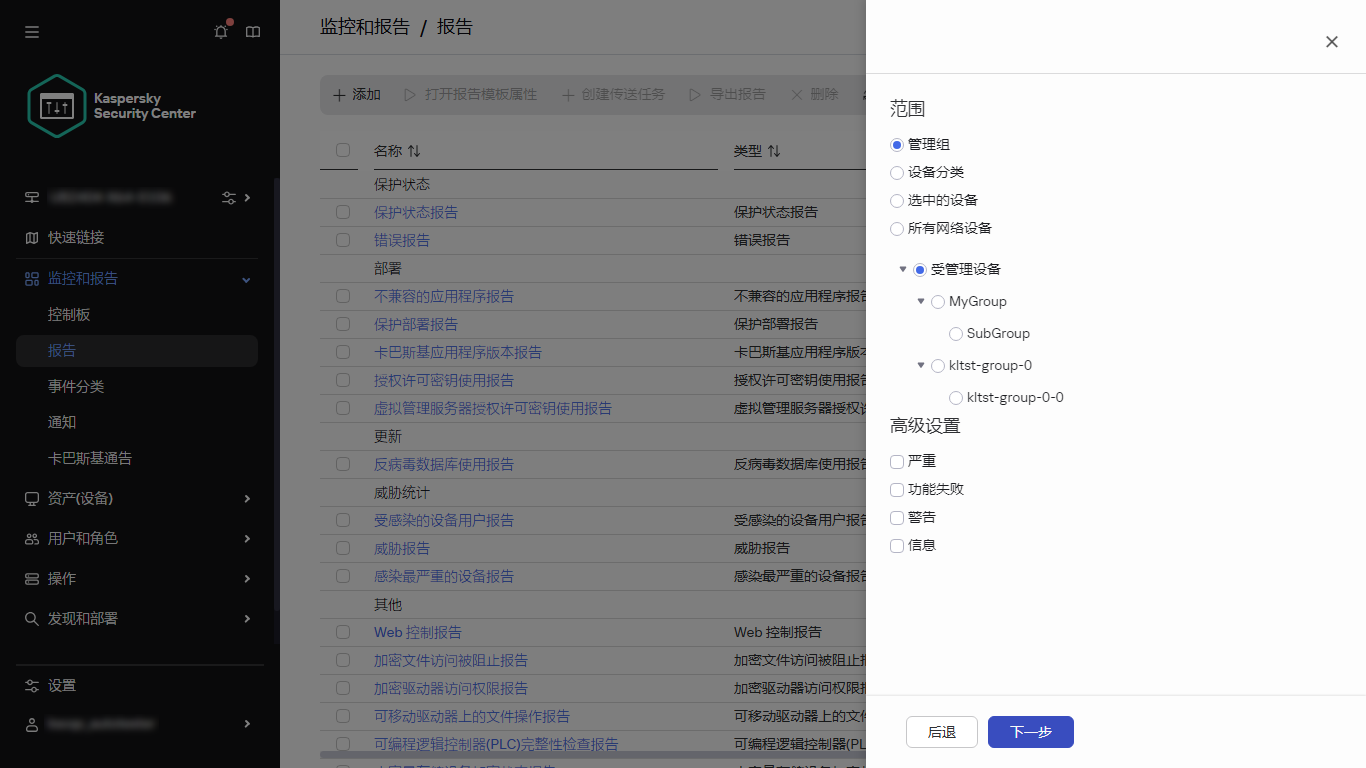Viewport: 1366px width, 768px height.
Task: Open the notifications bell icon
Action: [x=220, y=31]
